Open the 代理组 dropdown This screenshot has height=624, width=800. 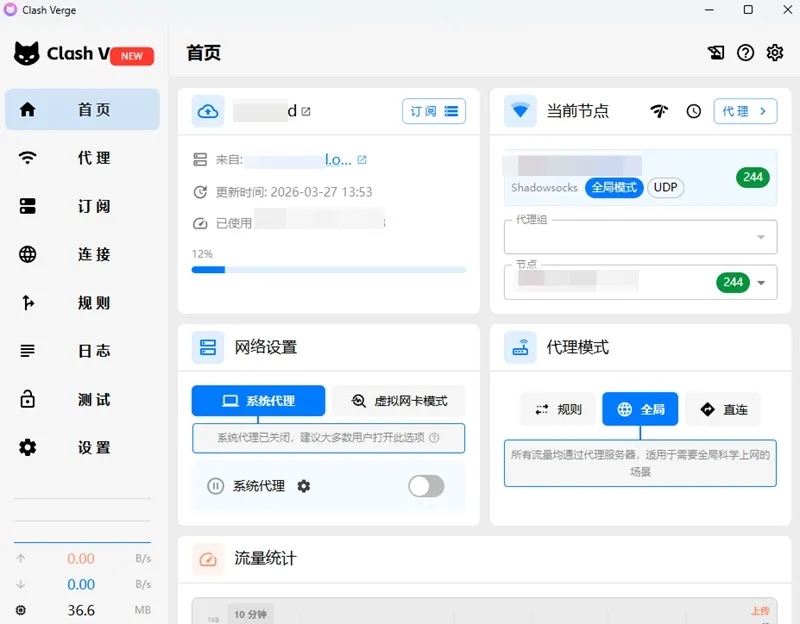click(639, 237)
